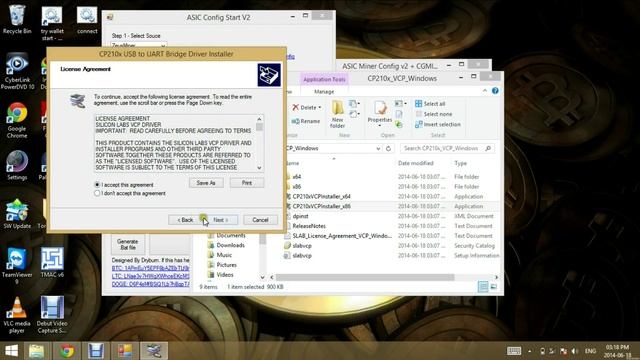Open the try wallet start desktop shortcut
The height and width of the screenshot is (360, 640).
[x=52, y=23]
